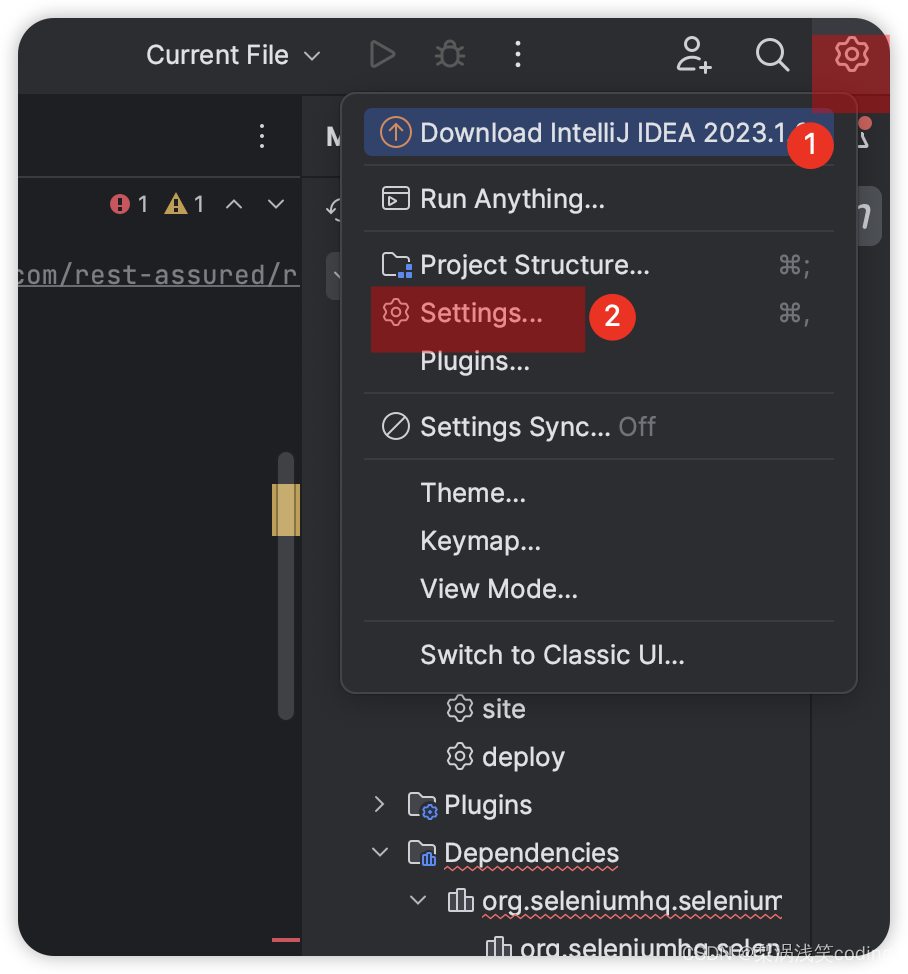Open the Current File run configuration dropdown

pos(234,55)
